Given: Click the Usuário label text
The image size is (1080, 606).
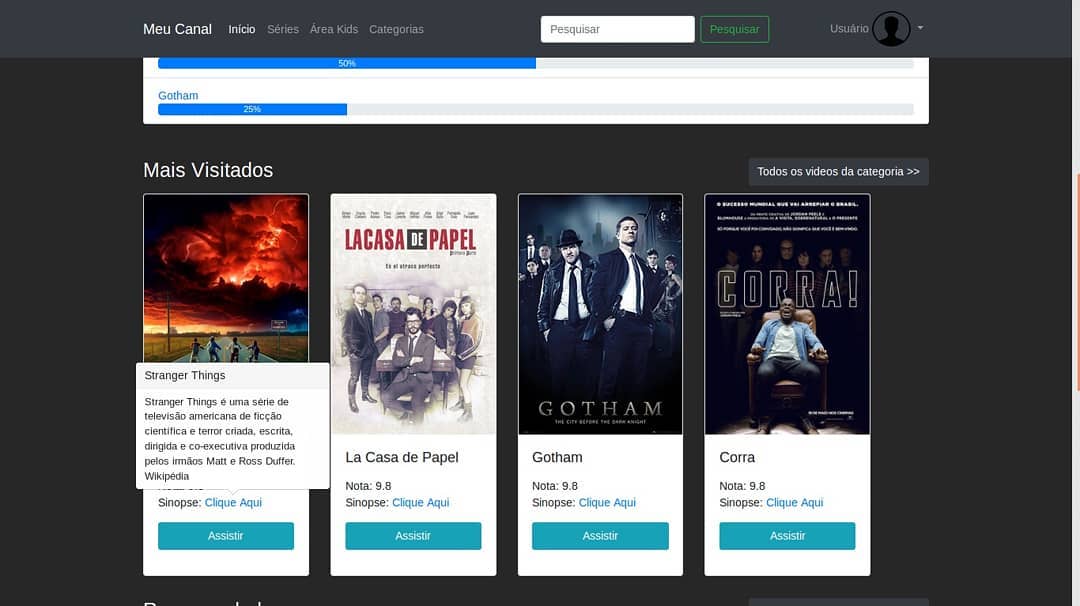Looking at the screenshot, I should (849, 28).
